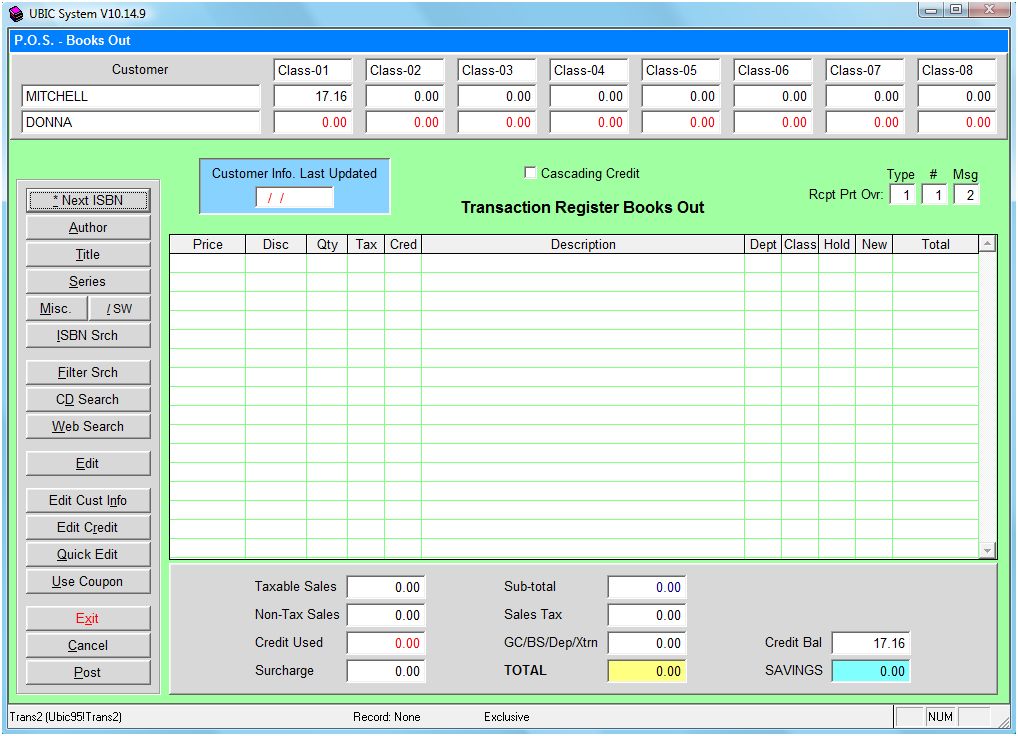Image resolution: width=1018 pixels, height=736 pixels.
Task: Click the Rcpt Prt Ovr # field
Action: [934, 195]
